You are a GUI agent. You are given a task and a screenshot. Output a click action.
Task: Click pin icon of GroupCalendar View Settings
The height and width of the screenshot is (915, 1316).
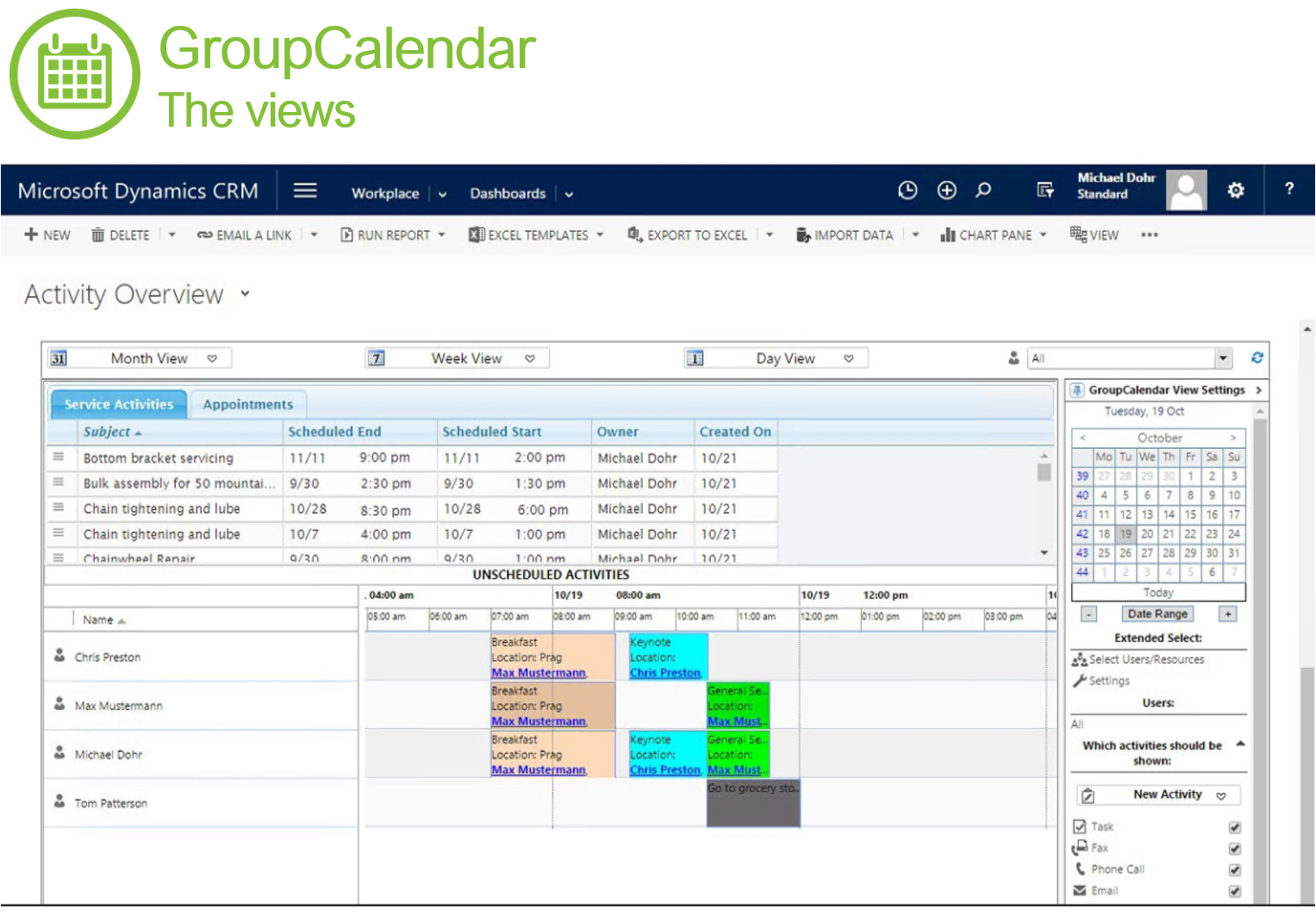[1077, 390]
